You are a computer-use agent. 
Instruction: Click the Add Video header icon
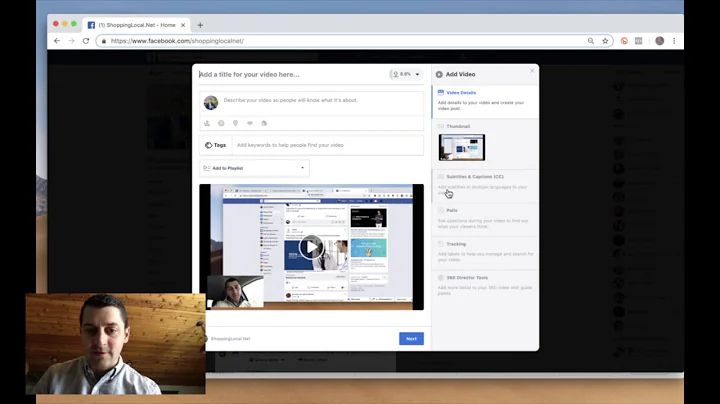coord(439,74)
